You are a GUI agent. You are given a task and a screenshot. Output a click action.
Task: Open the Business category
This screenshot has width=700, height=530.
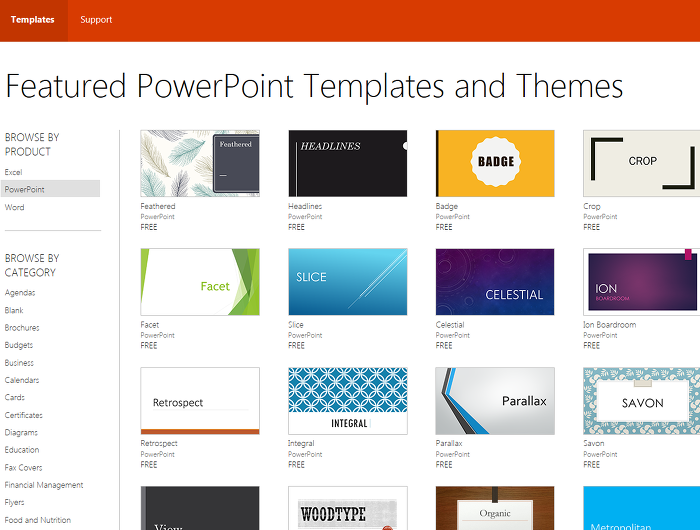tap(19, 363)
